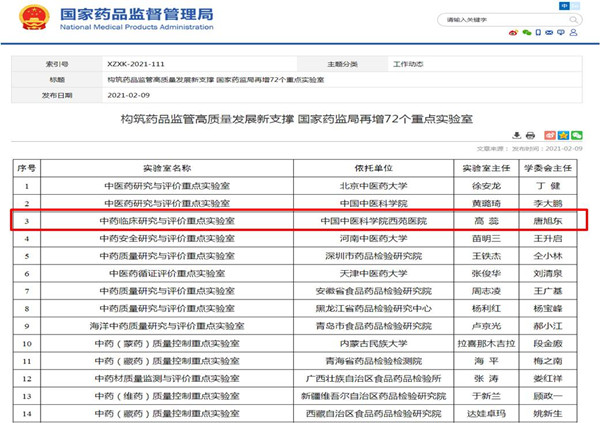Image resolution: width=600 pixels, height=423 pixels.
Task: Click the mobile phone icon in header
Action: pyautogui.click(x=537, y=33)
